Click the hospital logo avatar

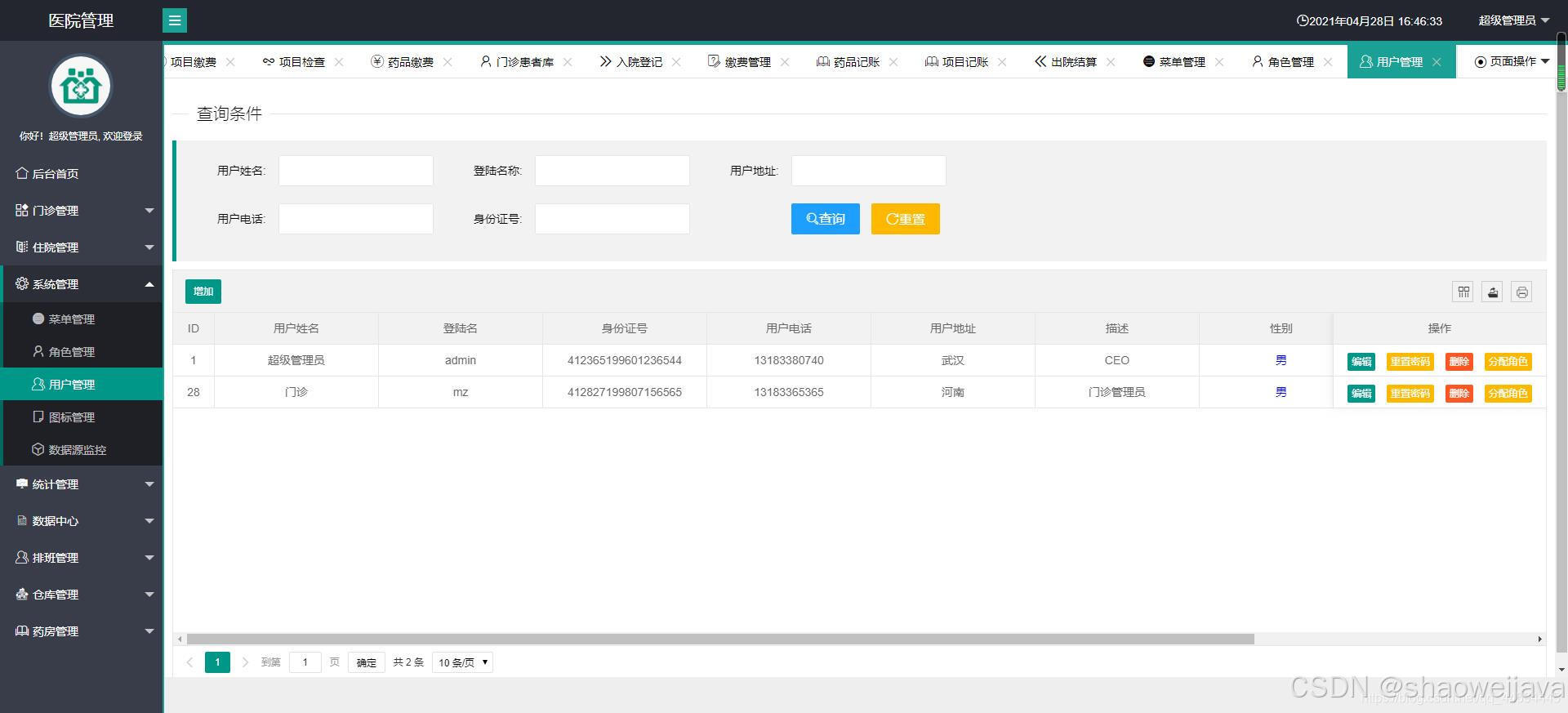(x=81, y=86)
